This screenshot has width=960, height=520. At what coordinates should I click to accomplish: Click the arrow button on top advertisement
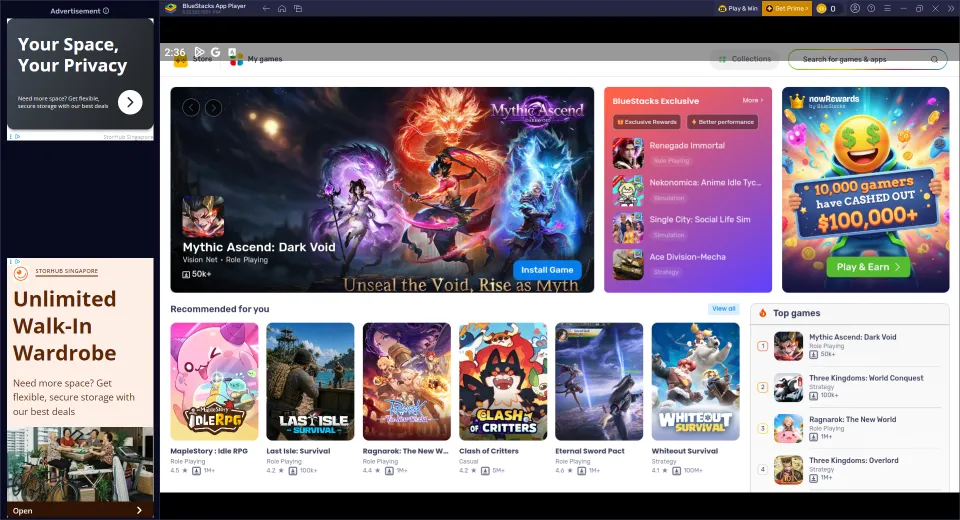130,102
